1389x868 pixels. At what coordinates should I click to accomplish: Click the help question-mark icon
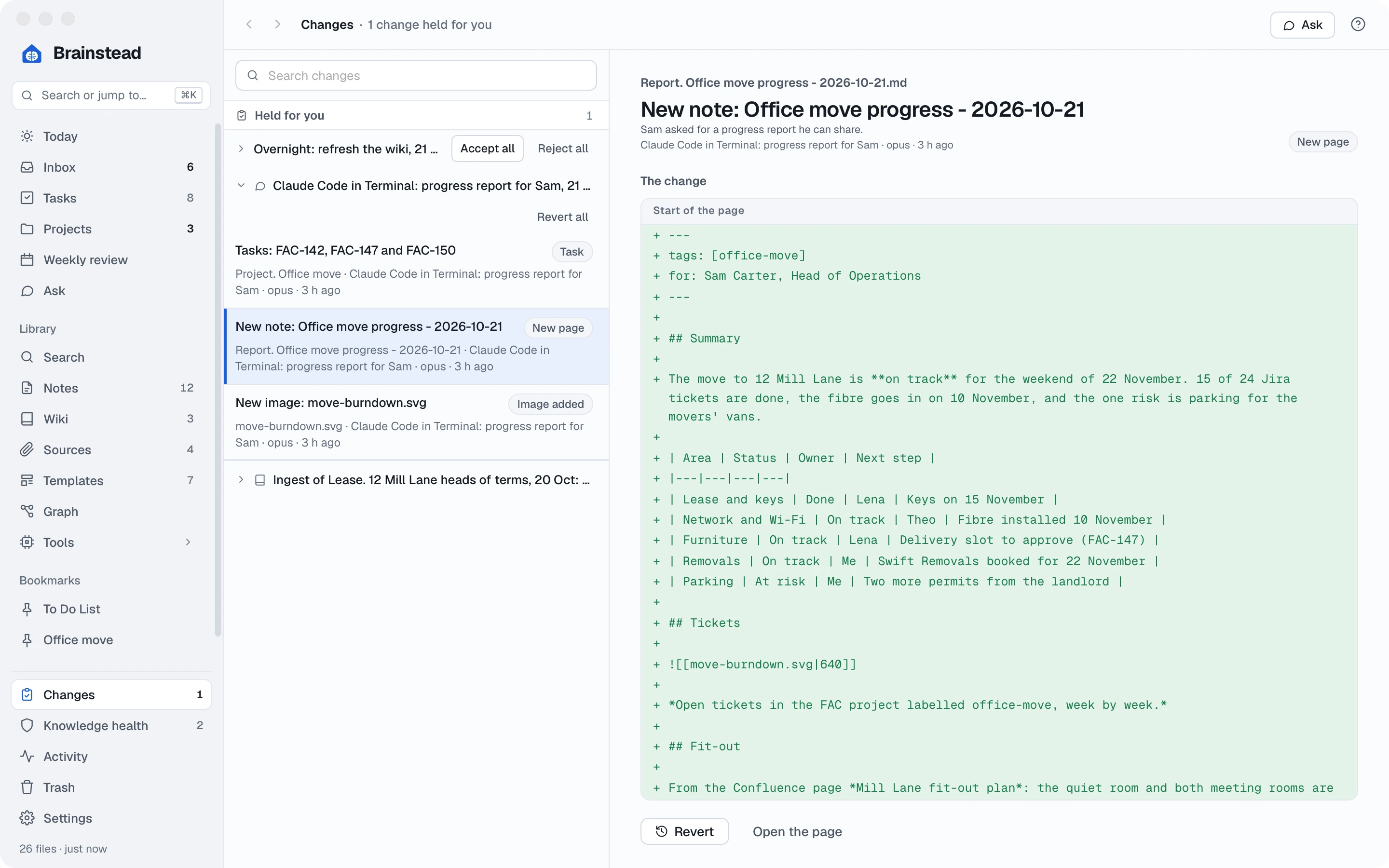point(1358,25)
